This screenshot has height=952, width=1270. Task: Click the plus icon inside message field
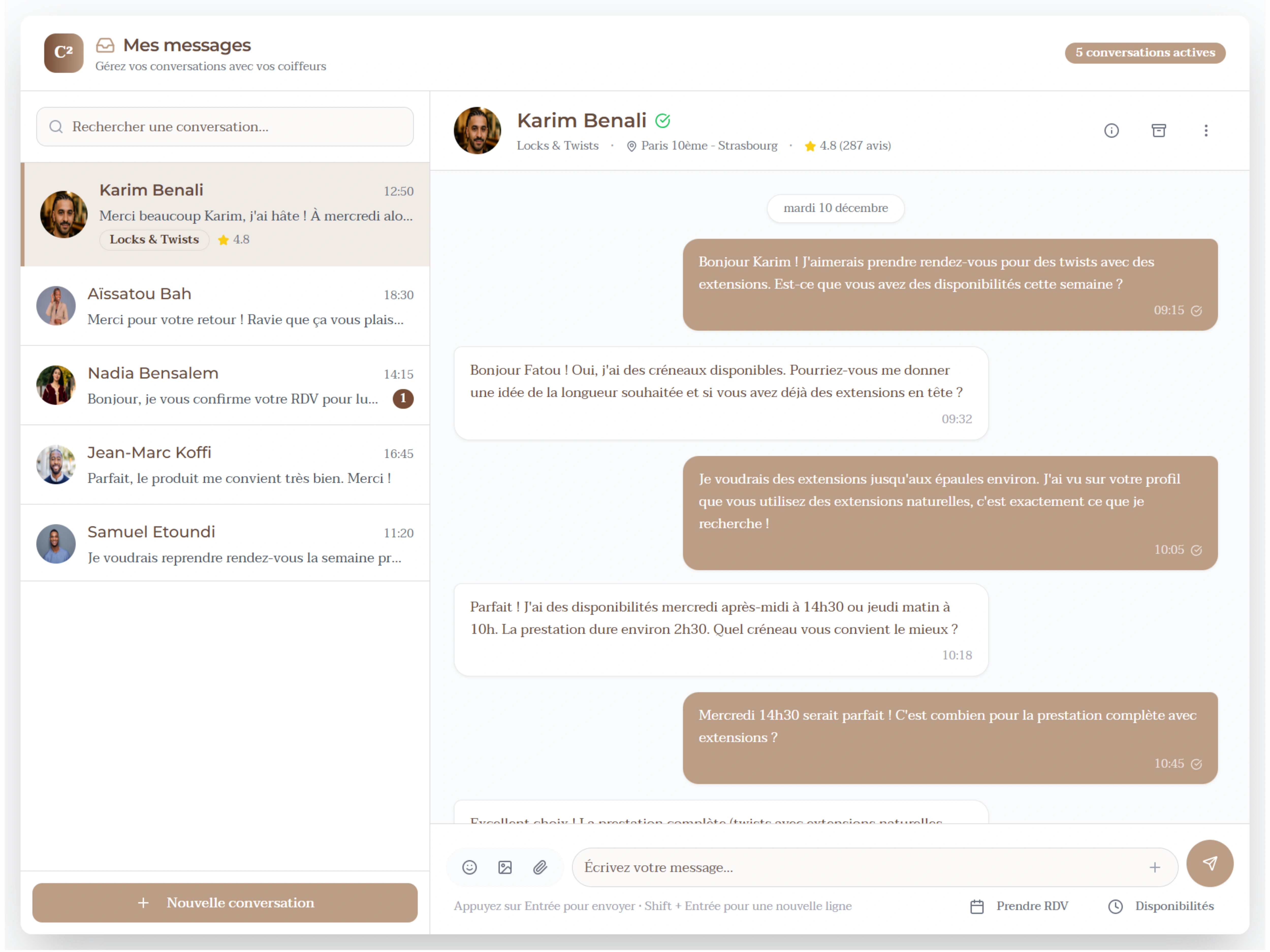click(1155, 867)
